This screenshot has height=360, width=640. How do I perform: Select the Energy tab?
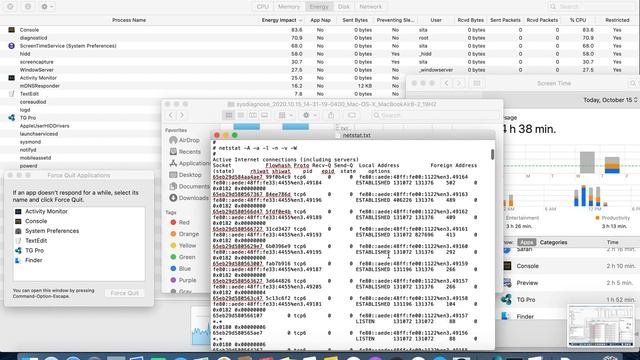point(319,7)
